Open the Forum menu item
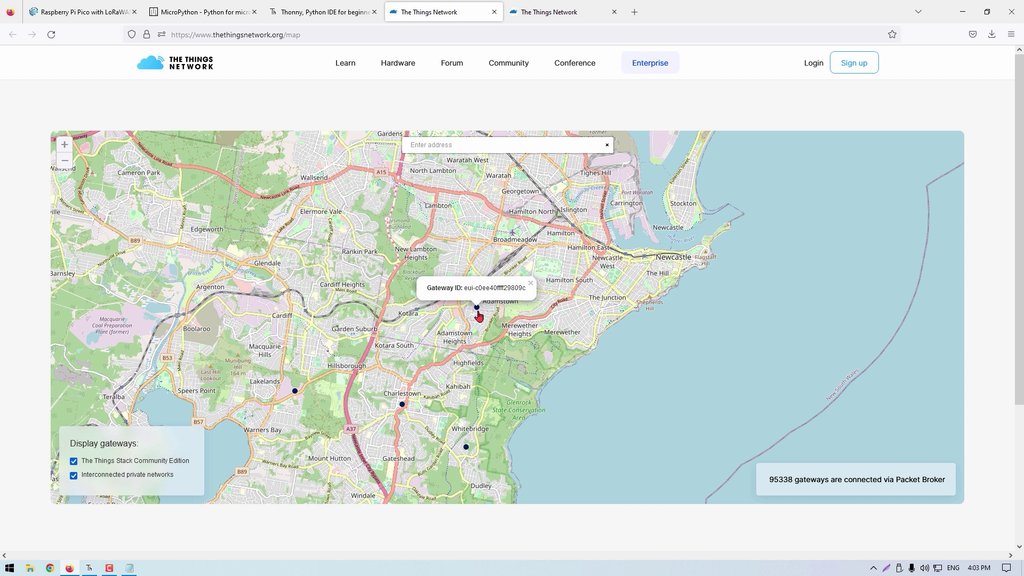 pyautogui.click(x=452, y=63)
